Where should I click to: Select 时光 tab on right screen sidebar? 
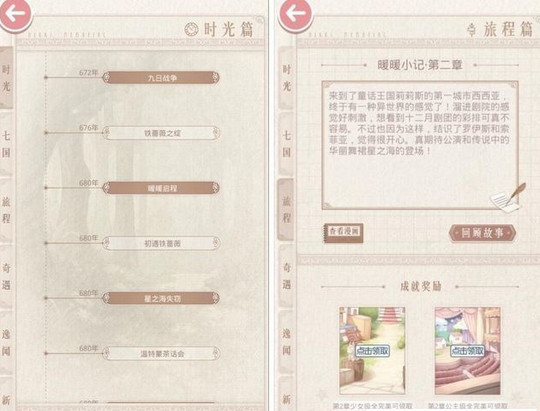[x=287, y=78]
